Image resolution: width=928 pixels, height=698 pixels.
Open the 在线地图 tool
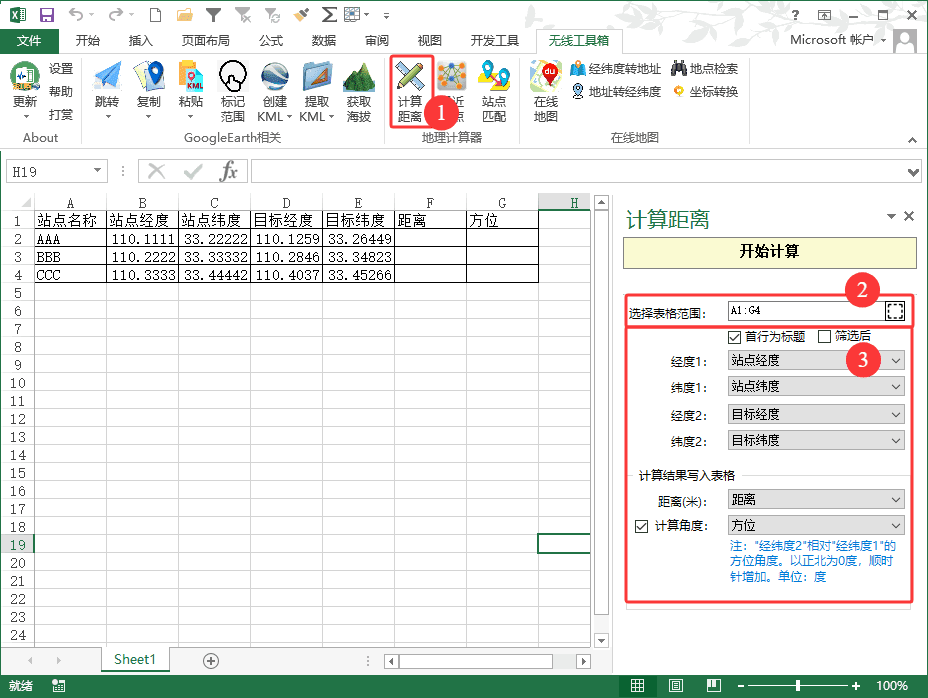[546, 91]
